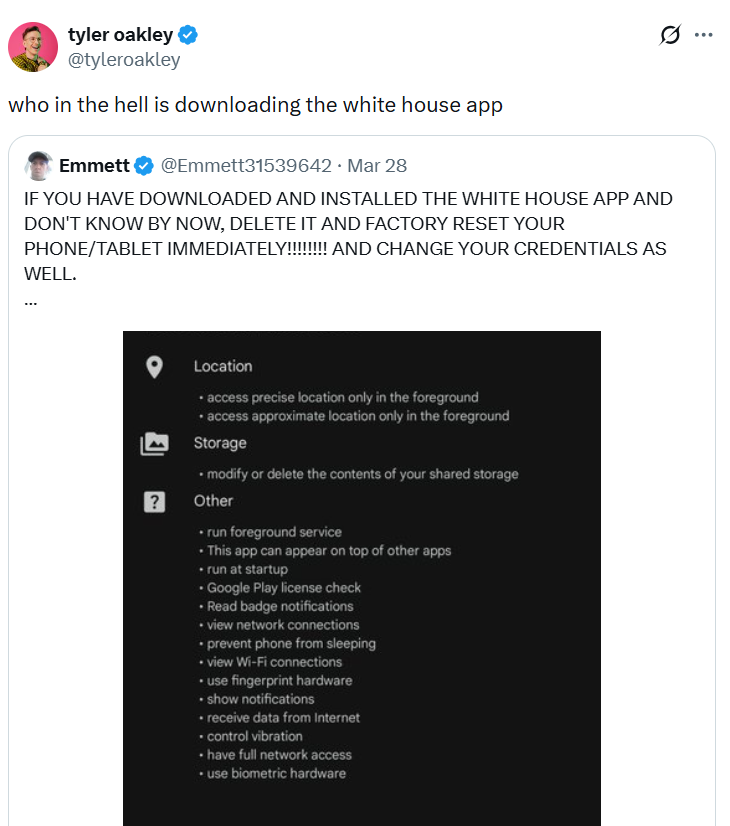Open the three-dot more options menu
Viewport: 730px width, 826px height.
pos(705,33)
